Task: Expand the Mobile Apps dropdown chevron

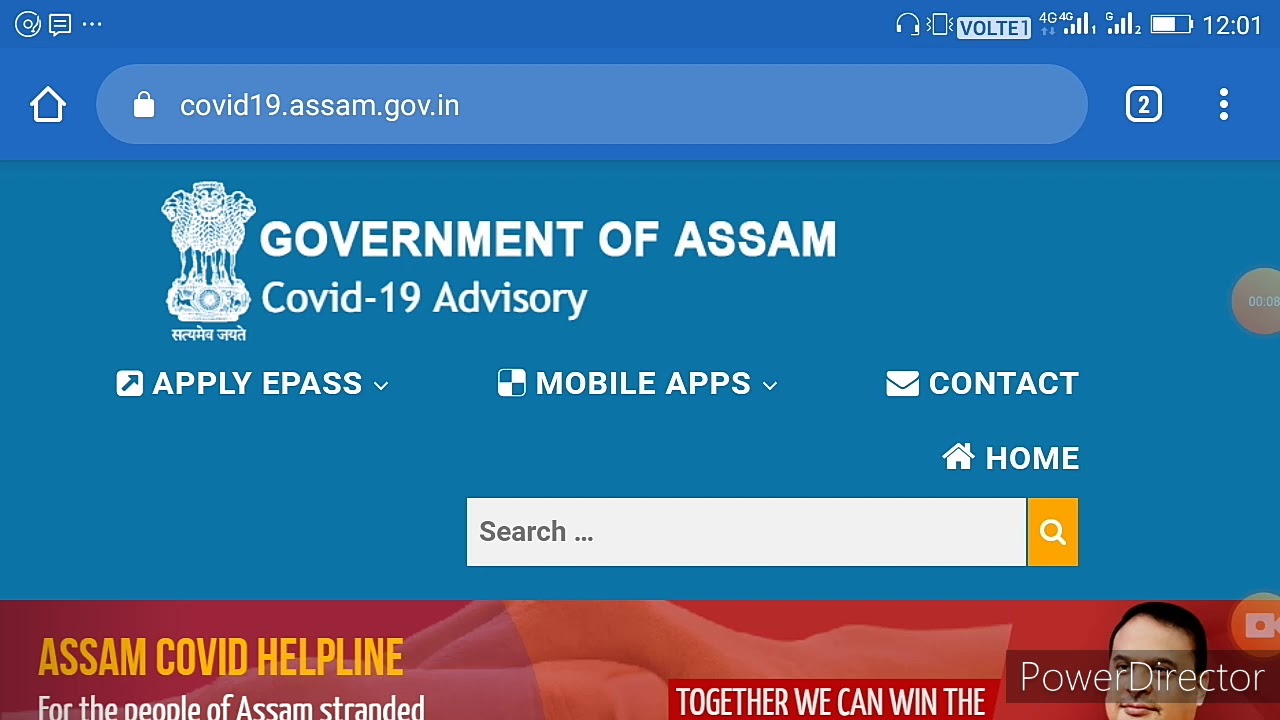Action: tap(770, 385)
